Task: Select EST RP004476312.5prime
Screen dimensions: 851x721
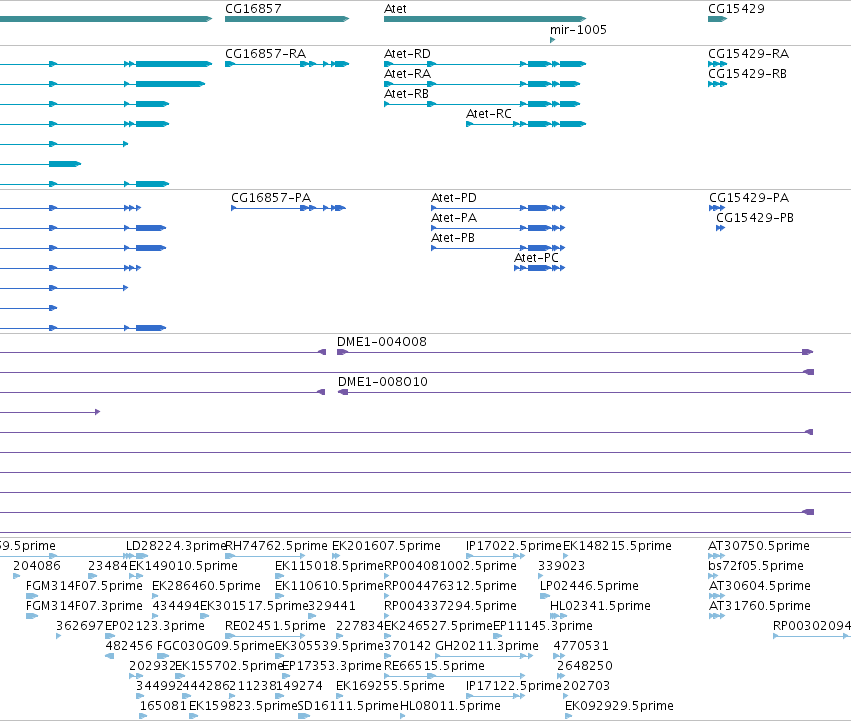Action: 450,586
